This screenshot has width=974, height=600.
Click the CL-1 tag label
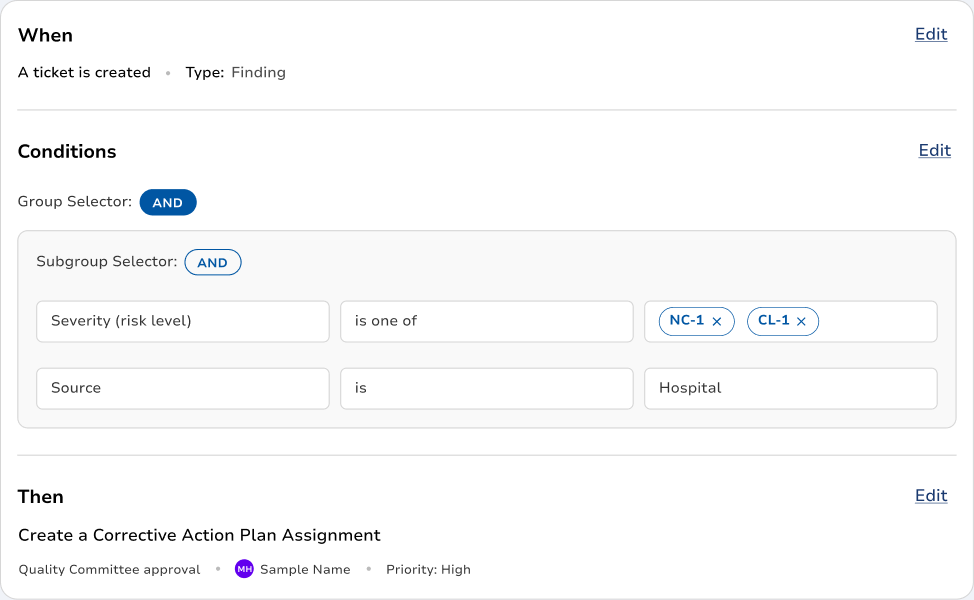point(773,320)
